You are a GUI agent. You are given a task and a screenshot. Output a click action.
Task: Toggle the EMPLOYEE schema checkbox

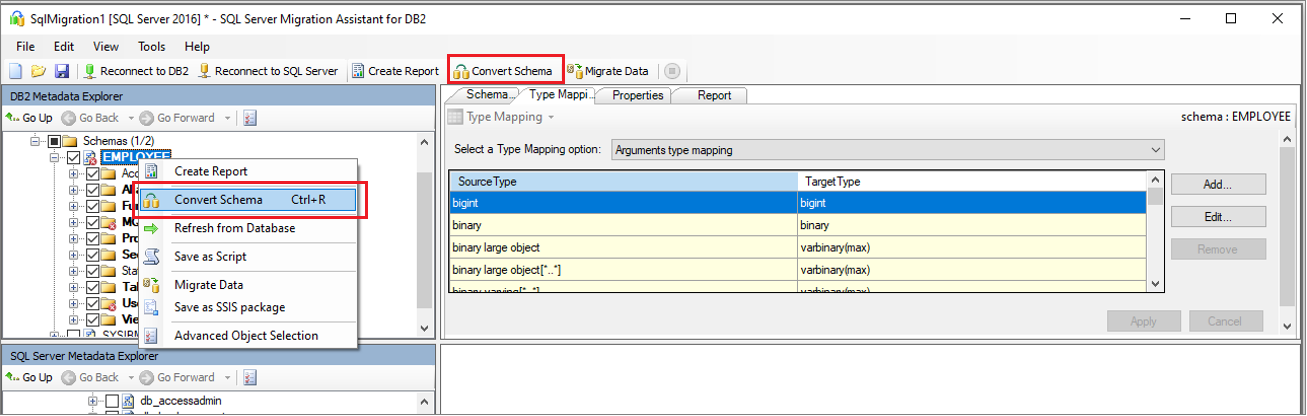coord(73,158)
